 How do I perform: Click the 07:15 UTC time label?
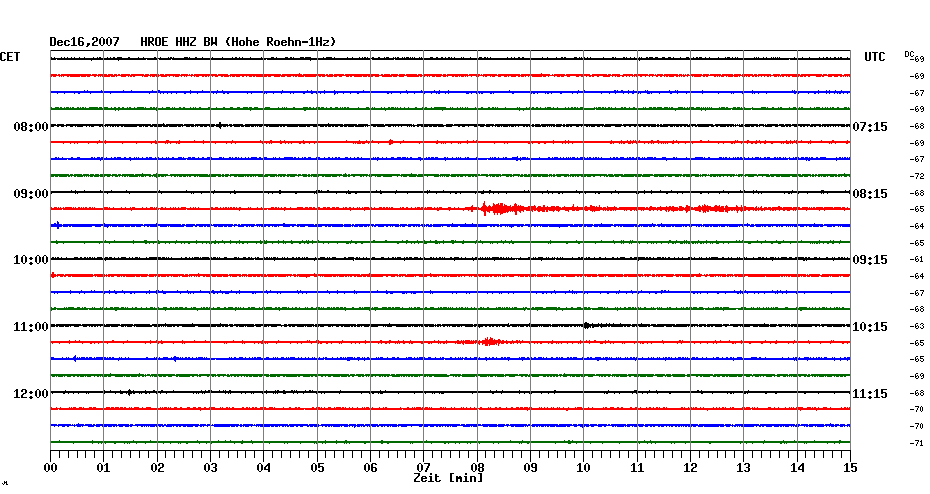click(870, 127)
